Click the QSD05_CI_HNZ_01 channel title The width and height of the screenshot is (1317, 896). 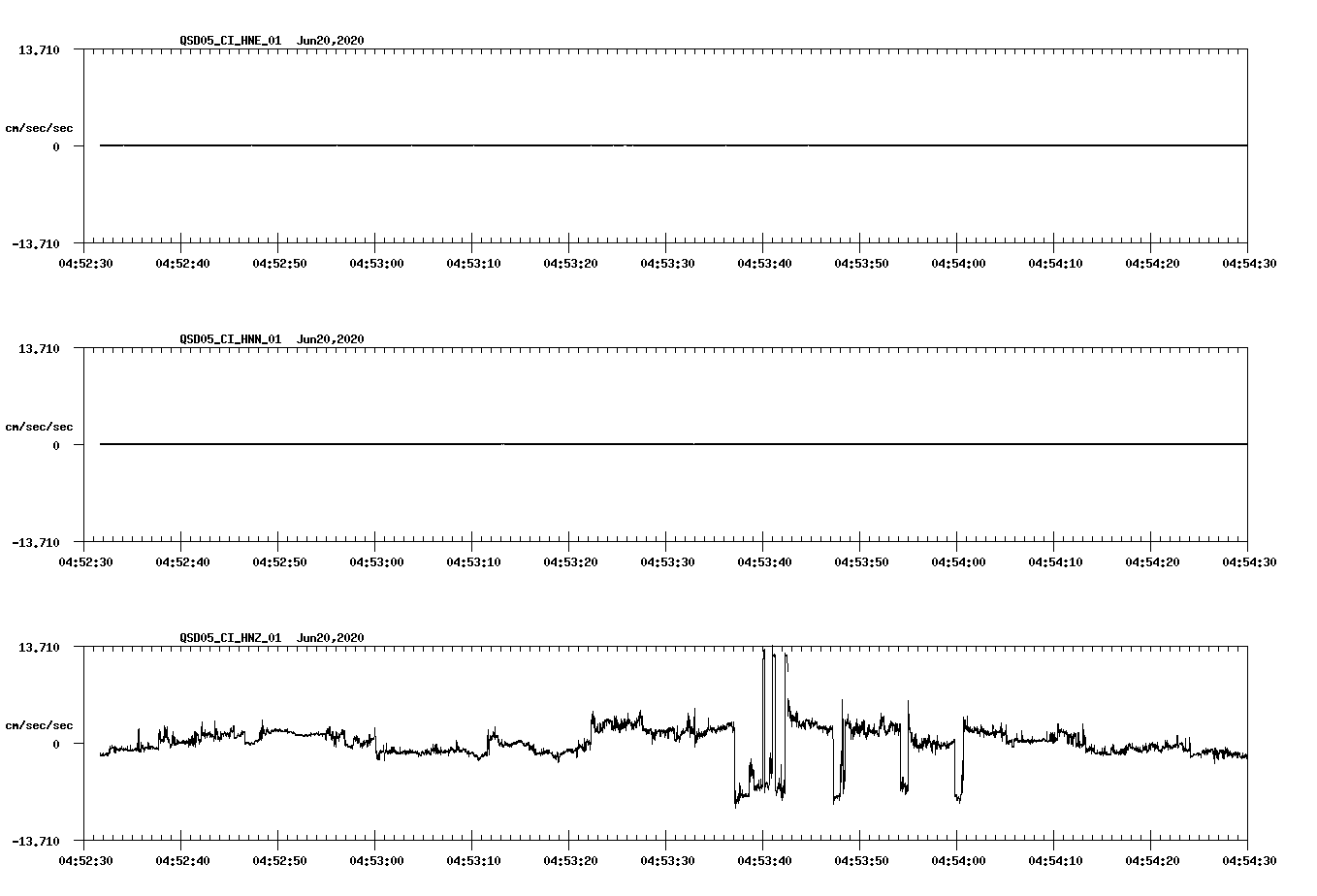(x=231, y=638)
